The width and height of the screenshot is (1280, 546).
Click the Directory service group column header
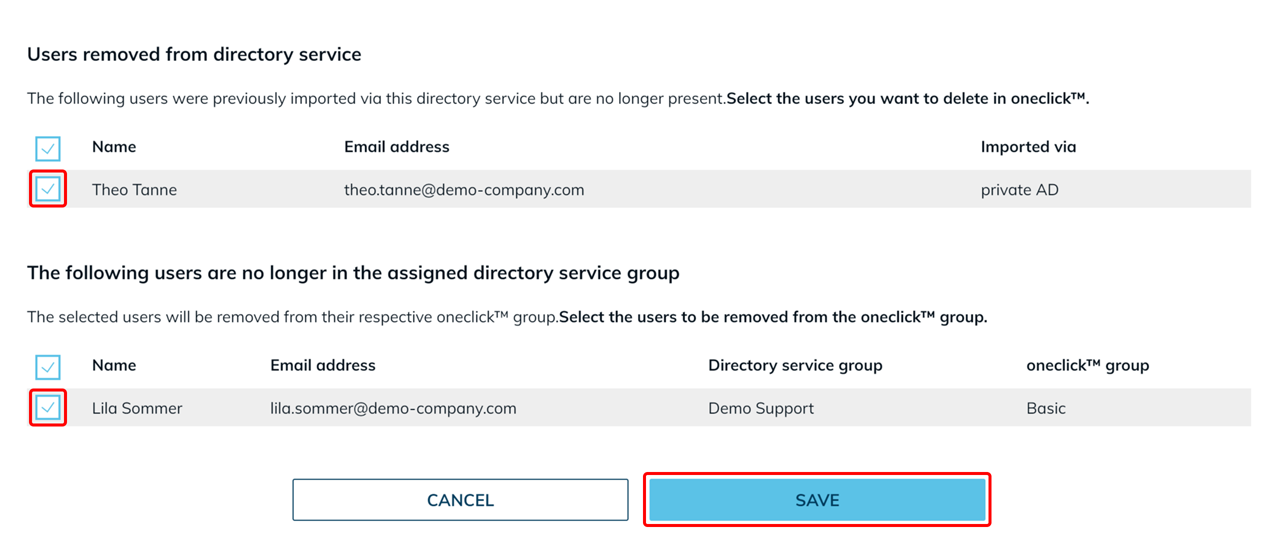795,365
